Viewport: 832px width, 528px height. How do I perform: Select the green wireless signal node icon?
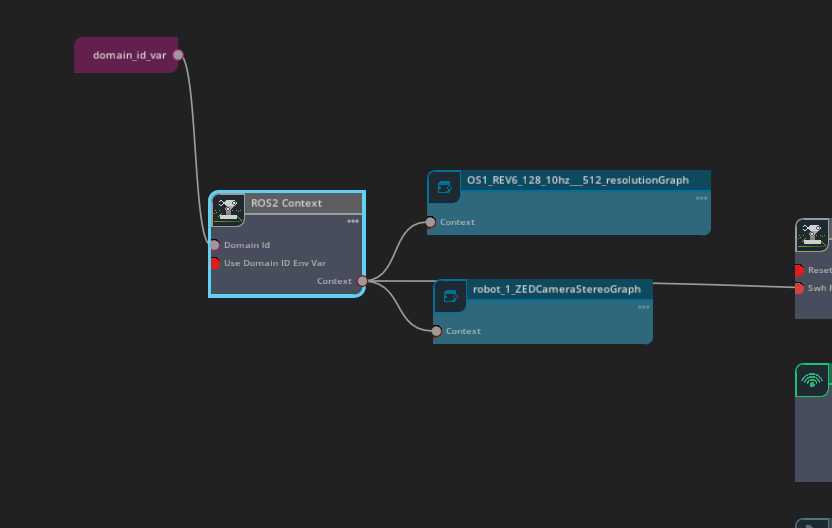click(812, 380)
